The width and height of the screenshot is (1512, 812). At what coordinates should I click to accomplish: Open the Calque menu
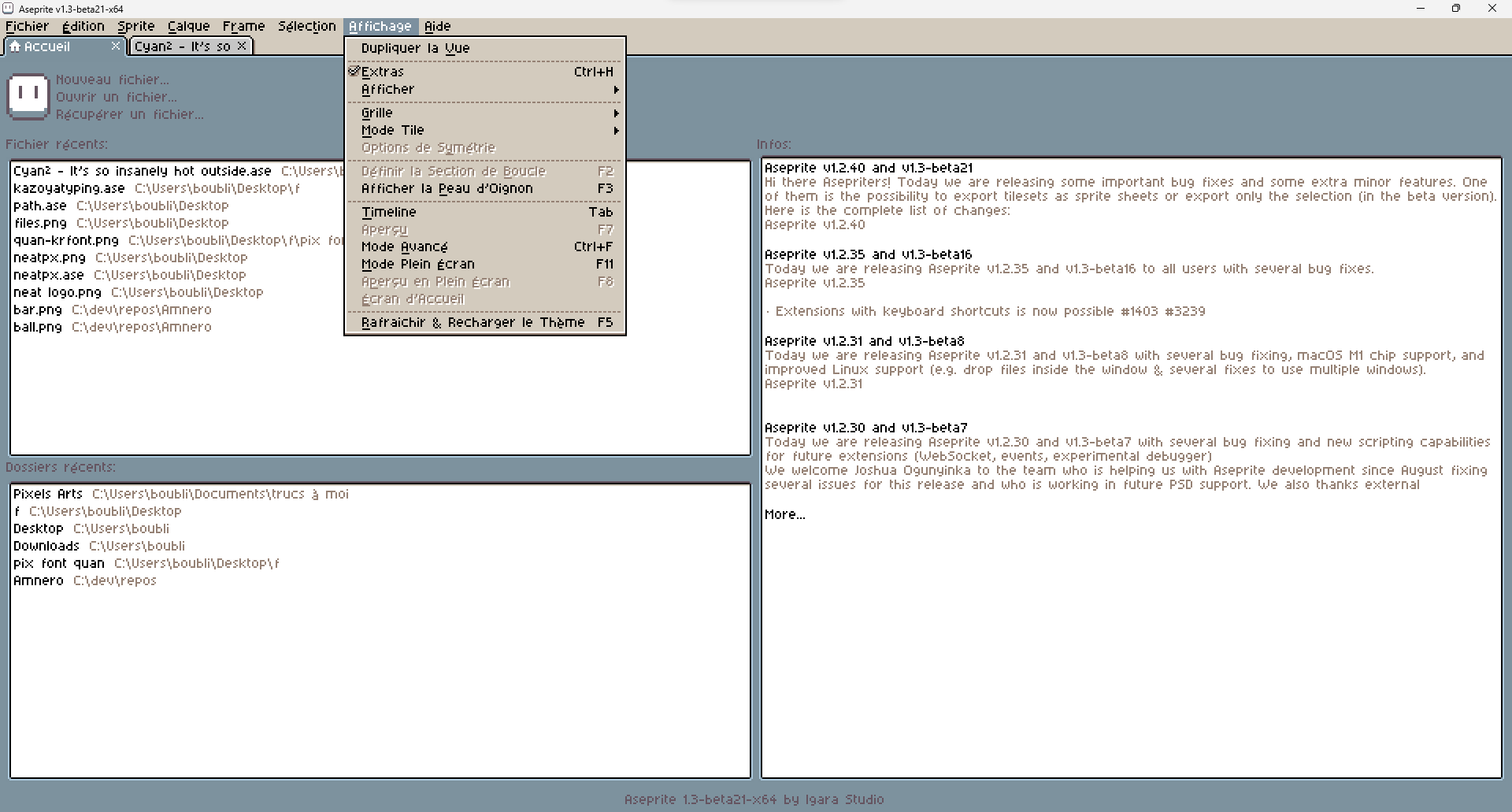click(189, 26)
